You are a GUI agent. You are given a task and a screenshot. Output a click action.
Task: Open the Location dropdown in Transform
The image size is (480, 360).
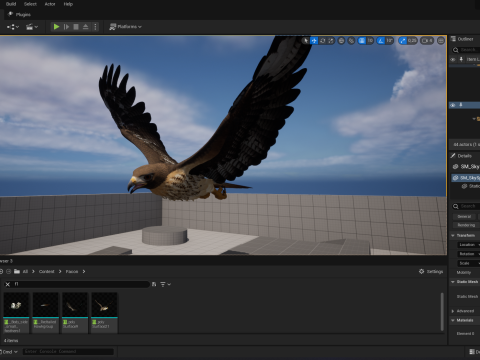coord(468,245)
